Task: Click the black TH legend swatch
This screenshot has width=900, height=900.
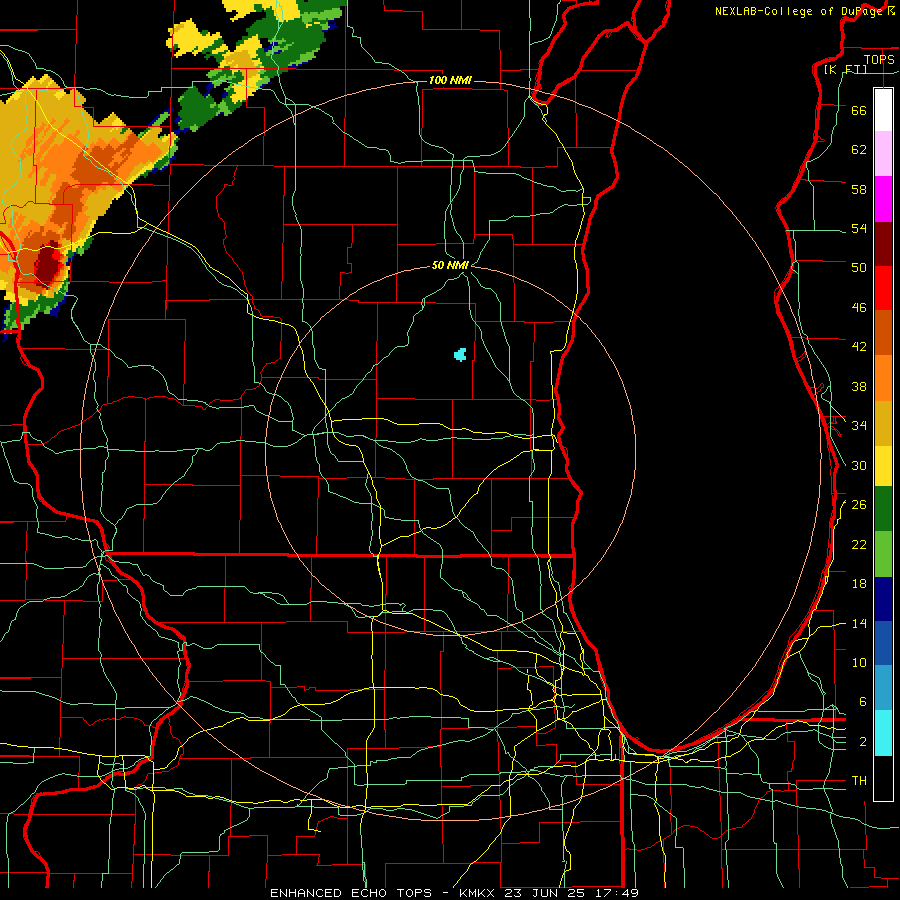Action: (883, 778)
